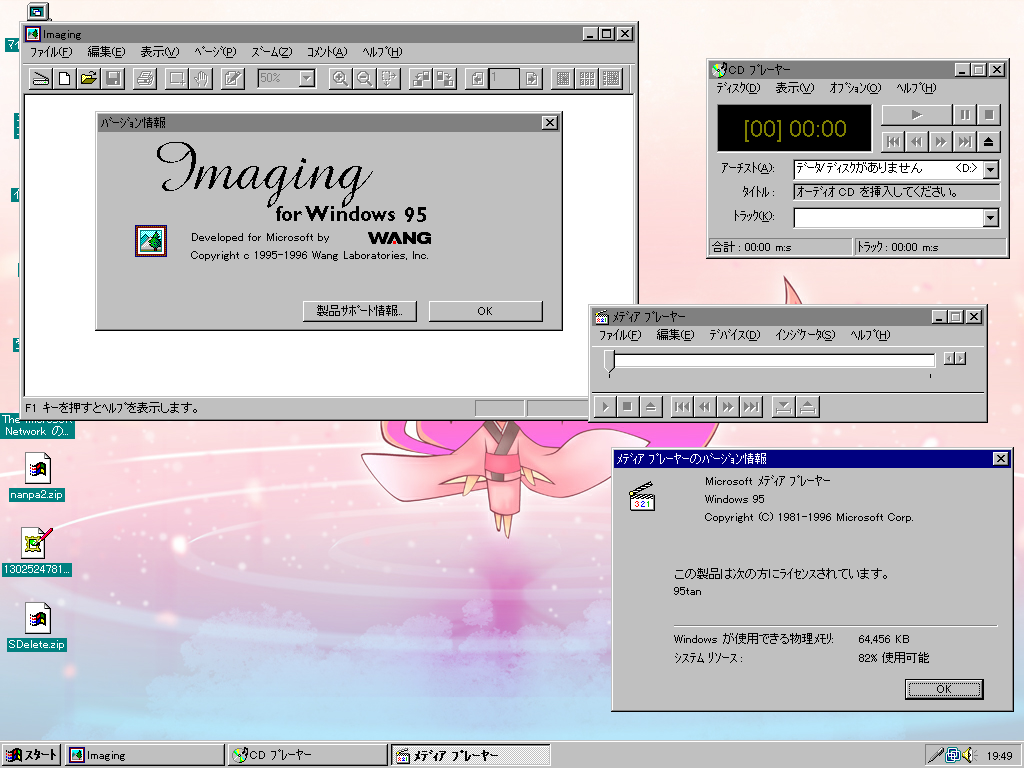The height and width of the screenshot is (768, 1024).
Task: Switch to one-page view icon in Imaging
Action: (563, 79)
